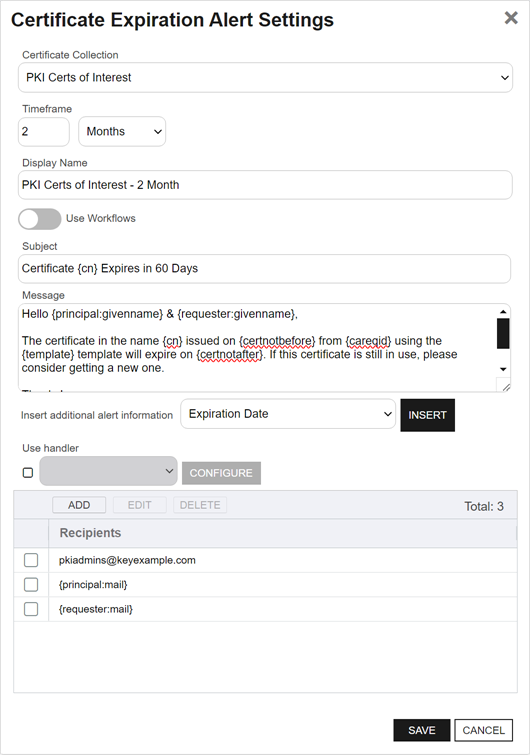Enable the Use handler checkbox
Screen dimensions: 530x755
(x=28, y=472)
